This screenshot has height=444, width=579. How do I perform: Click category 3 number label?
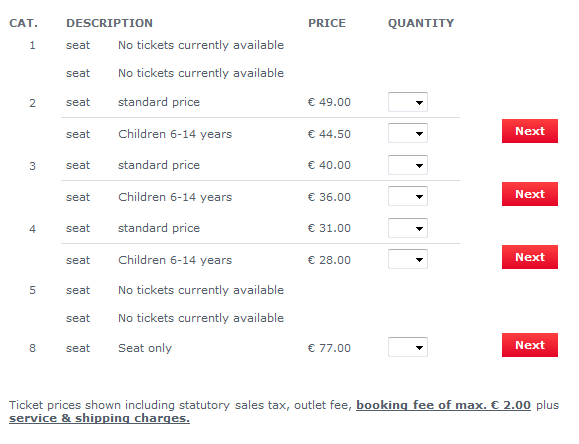coord(32,166)
